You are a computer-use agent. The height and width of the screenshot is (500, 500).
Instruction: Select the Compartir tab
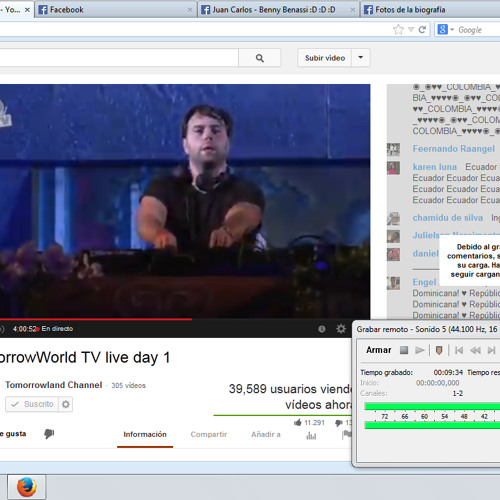[x=209, y=434]
